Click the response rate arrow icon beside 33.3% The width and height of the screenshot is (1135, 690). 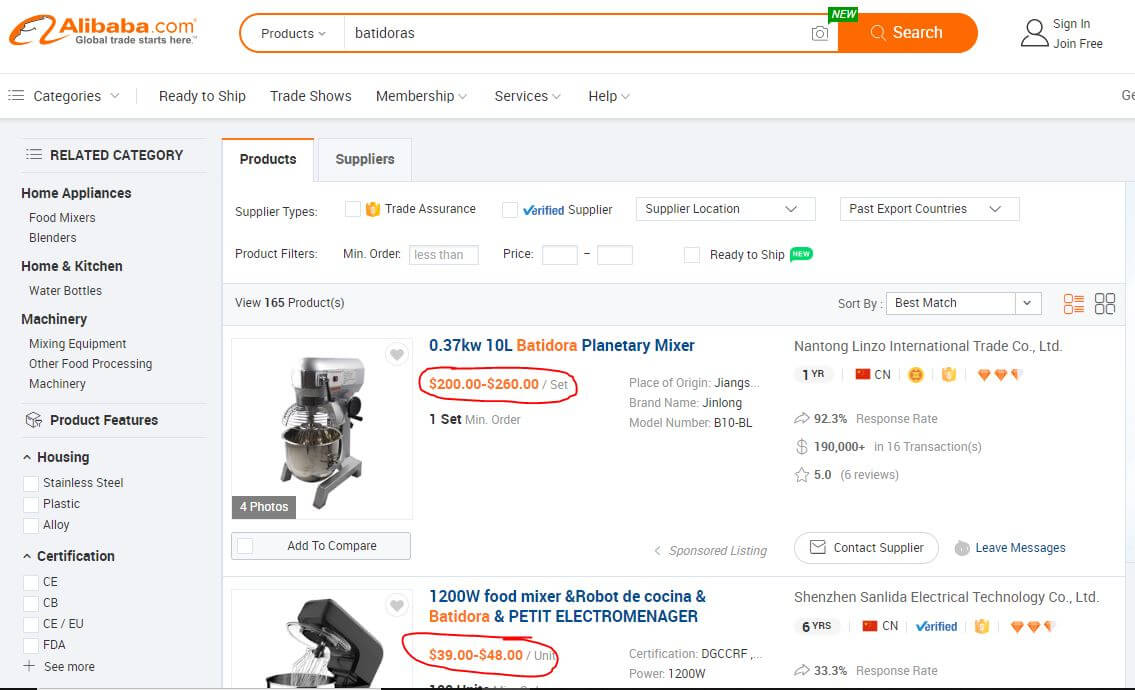802,670
